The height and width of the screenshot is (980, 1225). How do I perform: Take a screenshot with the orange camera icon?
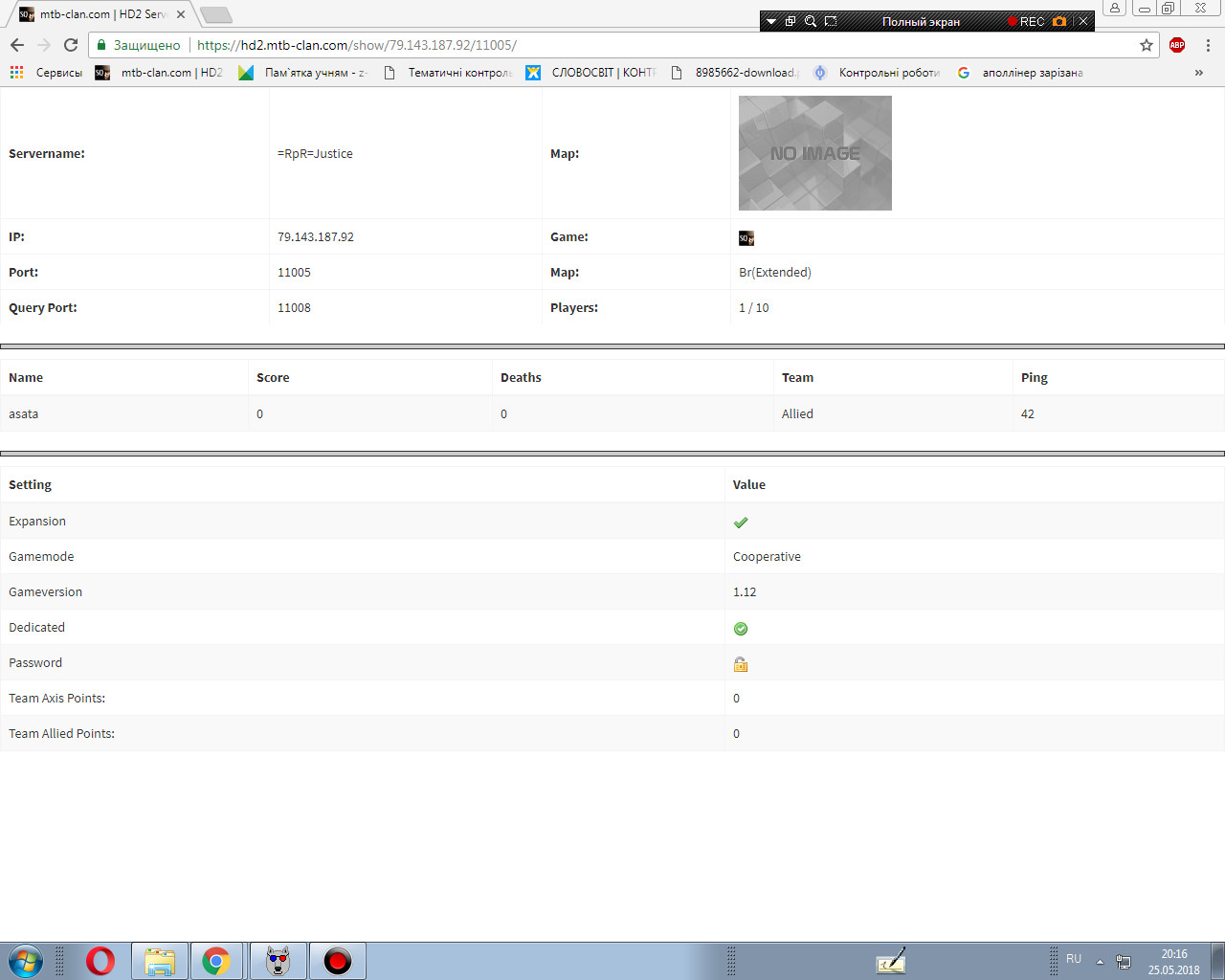click(x=1059, y=21)
